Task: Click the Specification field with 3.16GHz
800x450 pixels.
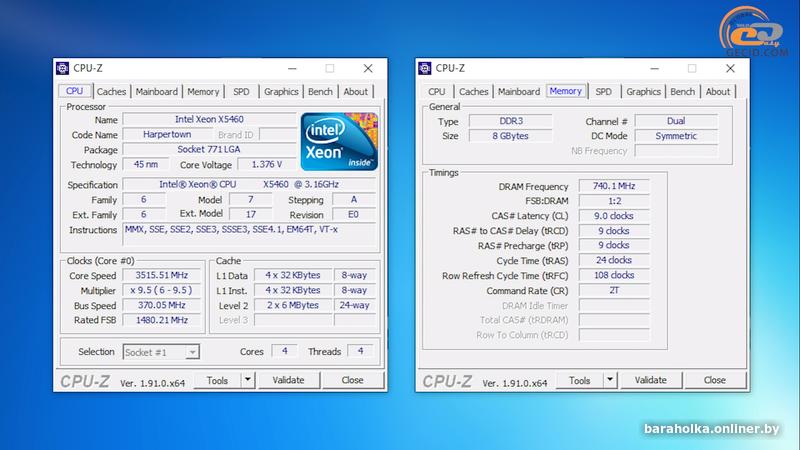Action: pos(249,184)
